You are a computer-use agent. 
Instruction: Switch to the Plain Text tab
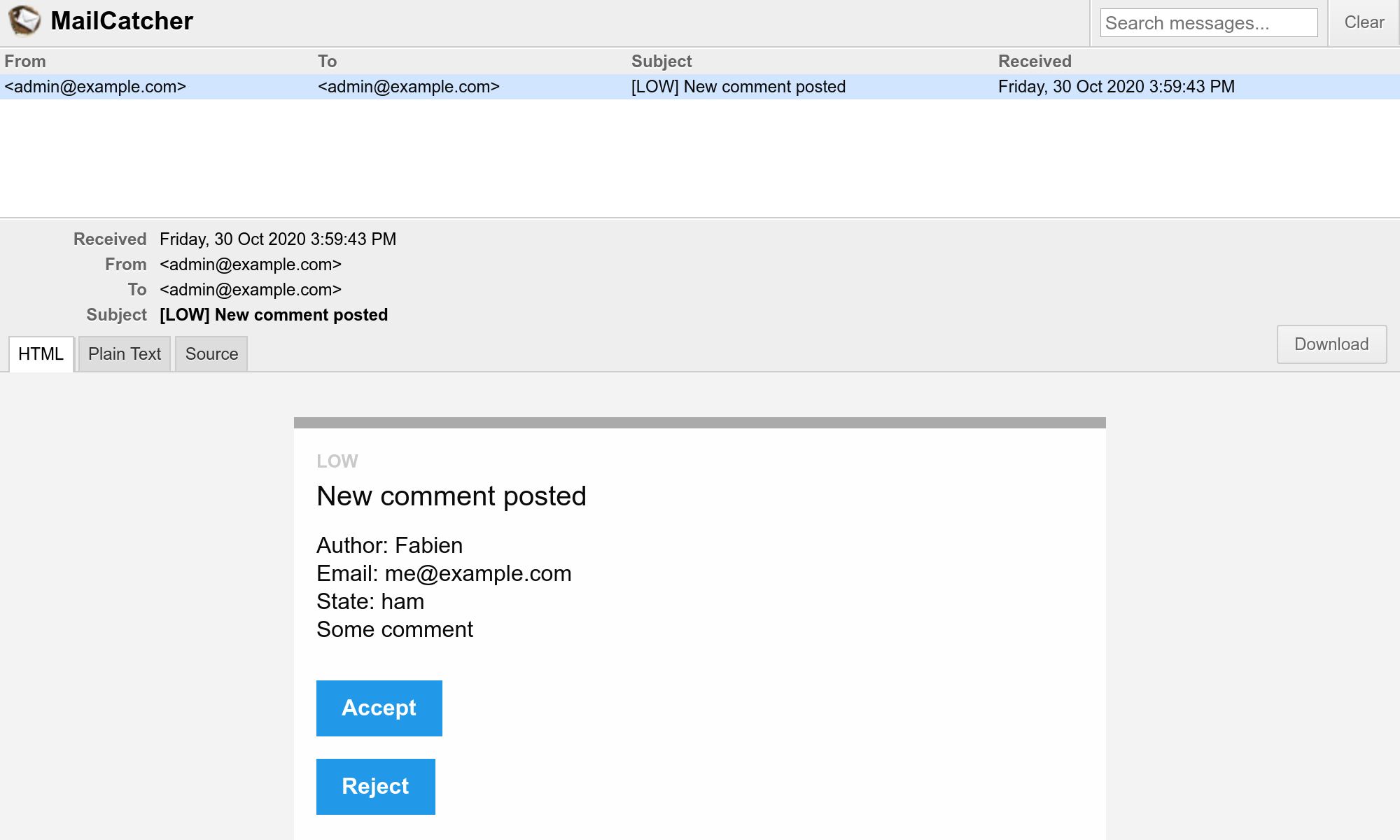125,353
